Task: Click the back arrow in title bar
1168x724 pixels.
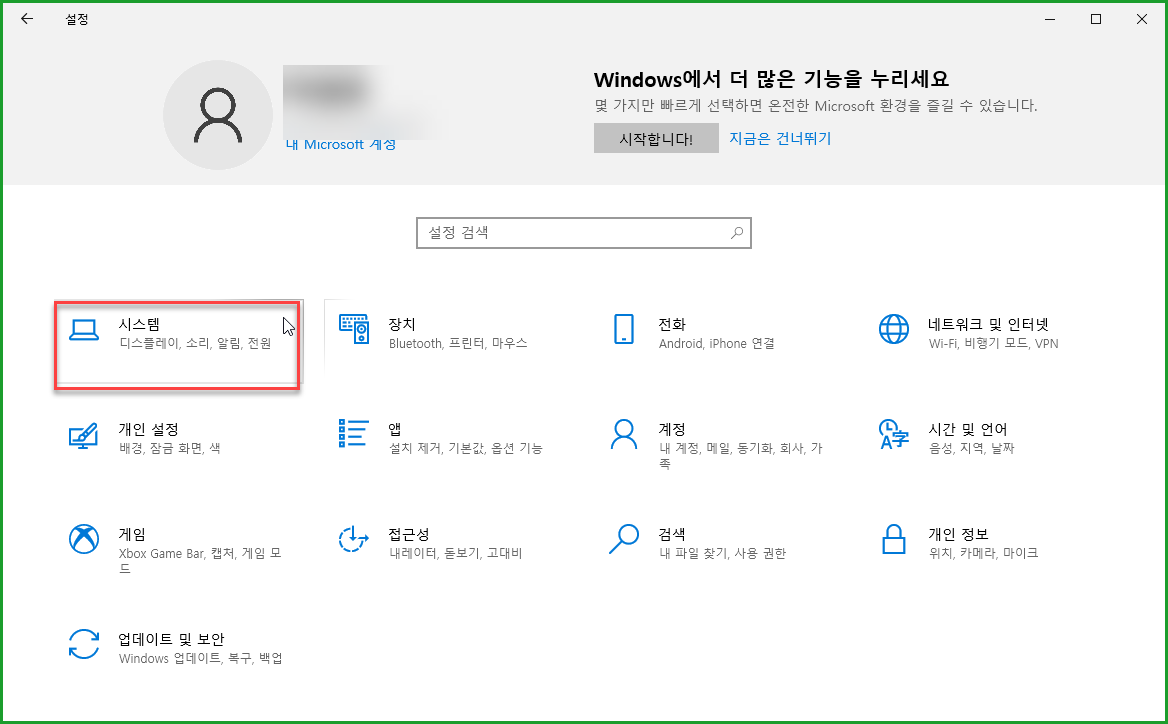Action: (27, 19)
